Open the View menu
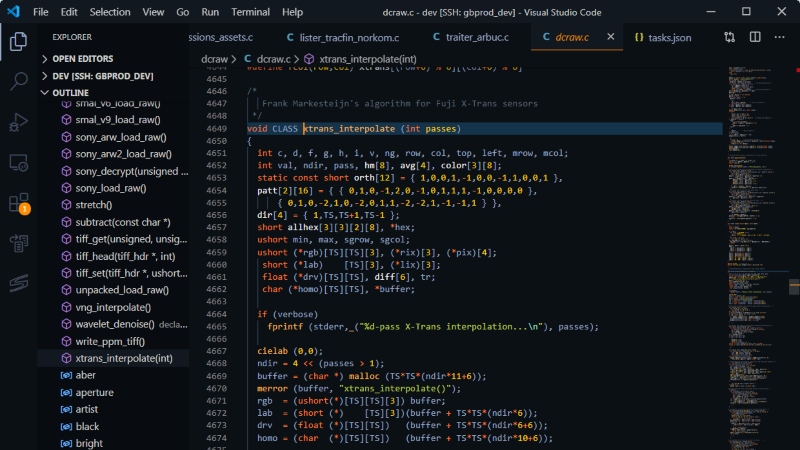The image size is (800, 450). pos(153,12)
